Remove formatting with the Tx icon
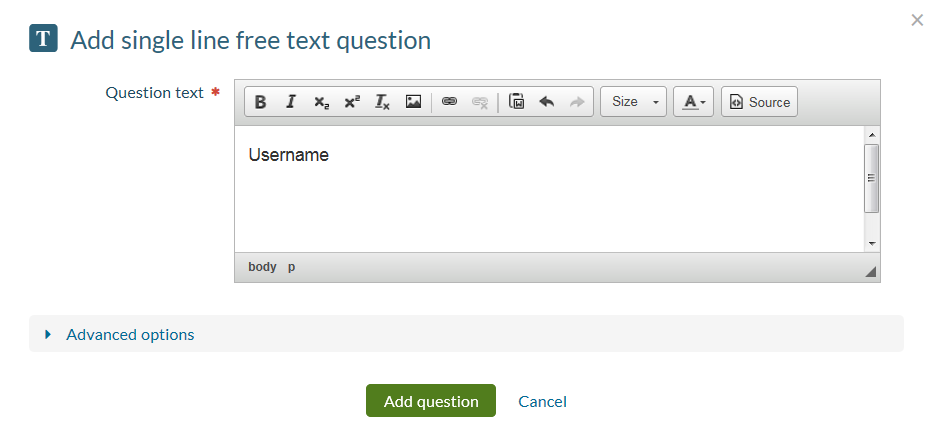 point(382,102)
